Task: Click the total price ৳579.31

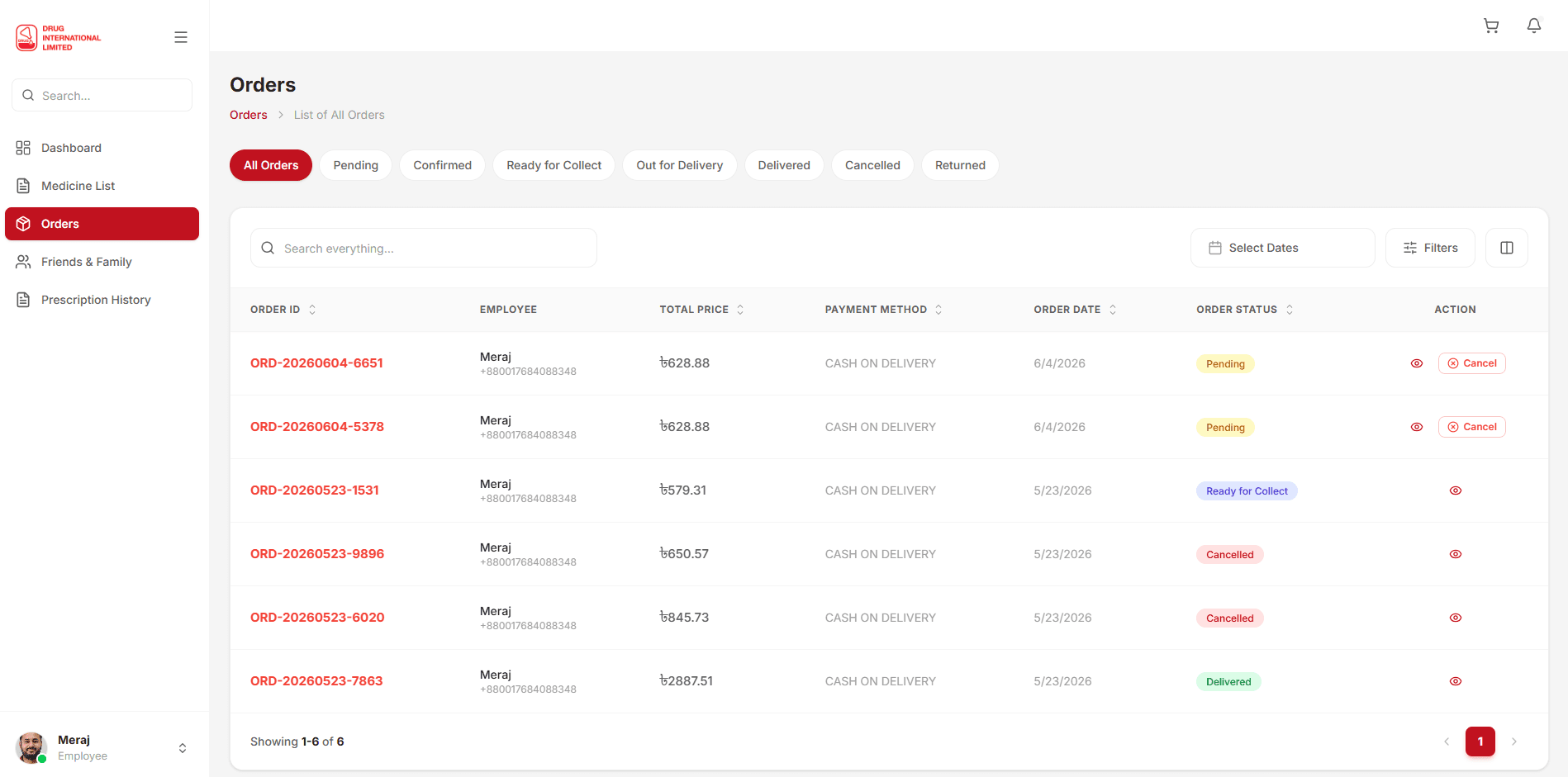Action: point(682,490)
